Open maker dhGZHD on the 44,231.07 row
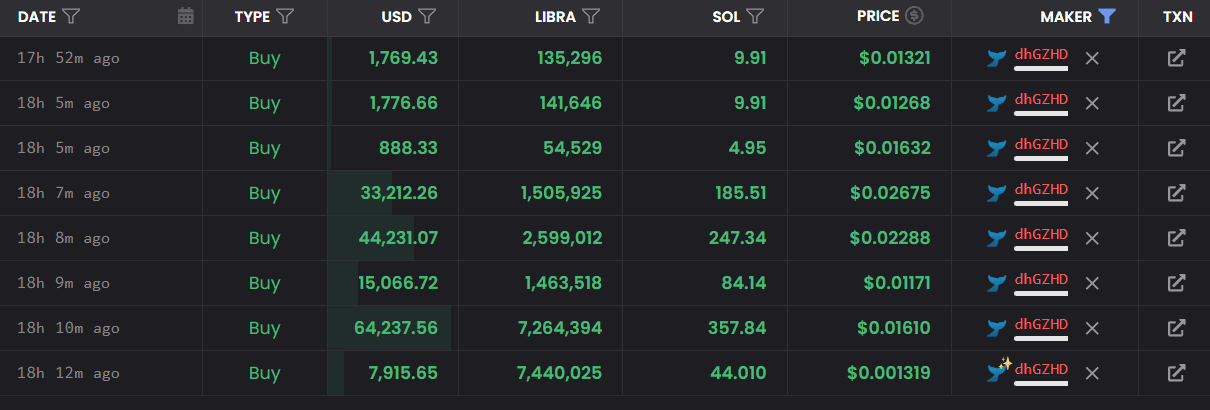This screenshot has width=1210, height=410. [x=1041, y=235]
